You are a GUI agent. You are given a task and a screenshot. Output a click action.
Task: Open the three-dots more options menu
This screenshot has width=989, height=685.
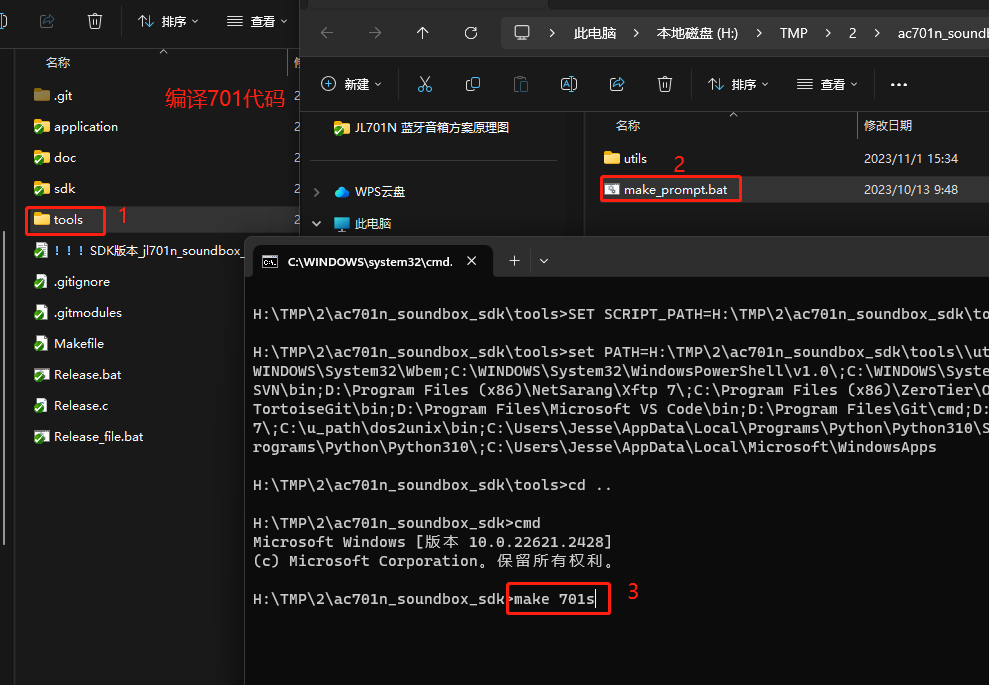point(899,85)
